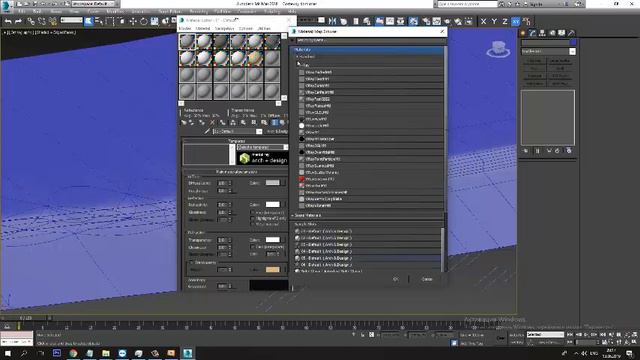The image size is (640, 360).
Task: Open Material menu in Material Editor
Action: pos(203,29)
